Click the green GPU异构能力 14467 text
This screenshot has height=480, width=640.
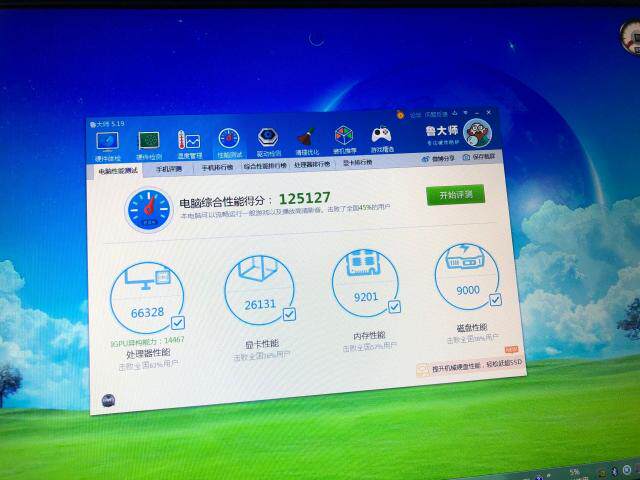(x=147, y=342)
